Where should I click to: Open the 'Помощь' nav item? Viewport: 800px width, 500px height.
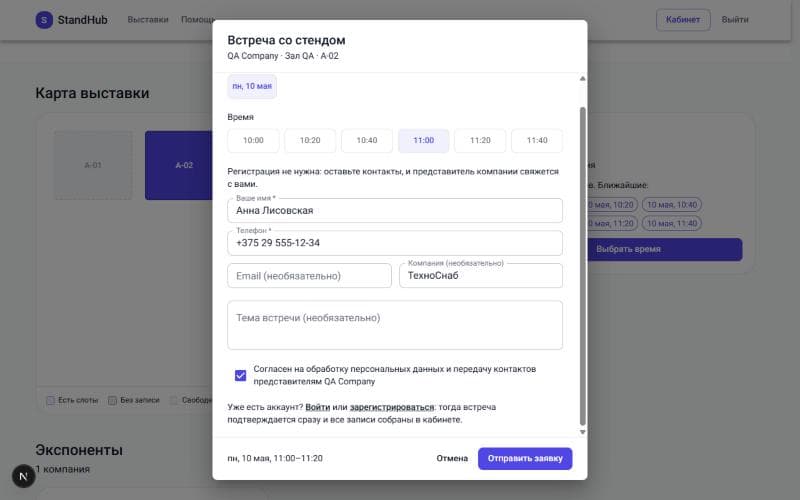pyautogui.click(x=197, y=20)
